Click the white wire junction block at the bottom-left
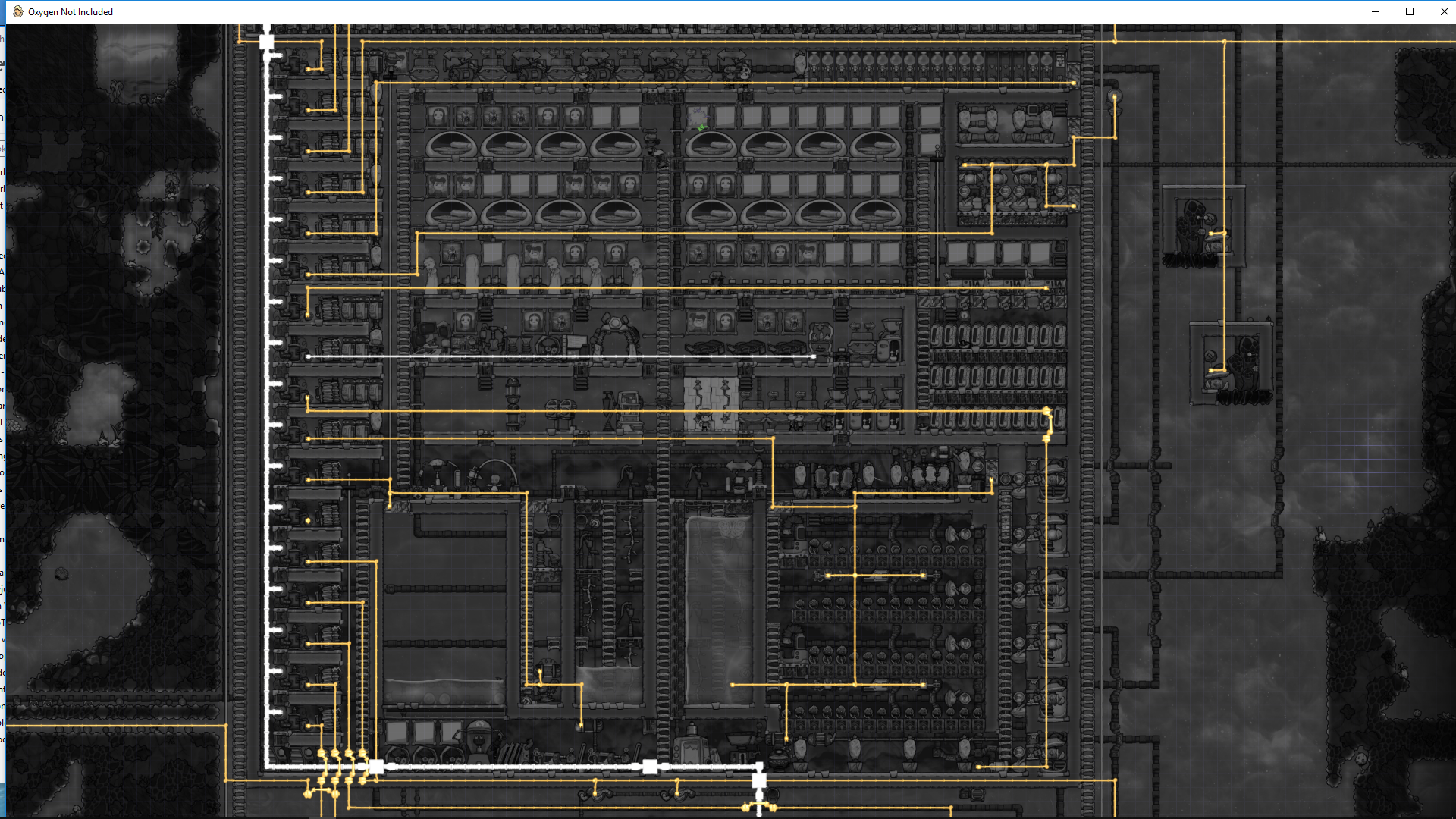1456x819 pixels. [376, 767]
